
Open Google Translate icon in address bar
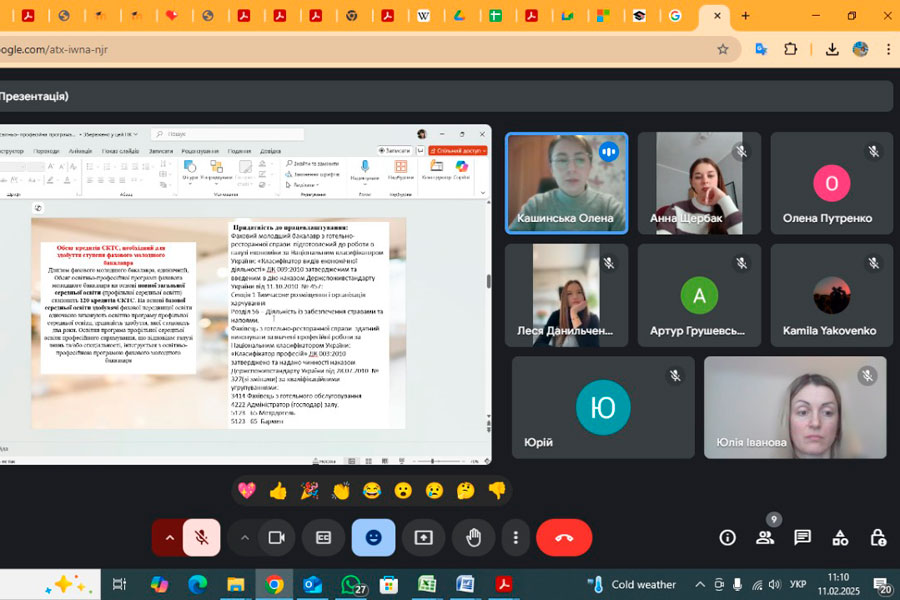(x=761, y=49)
